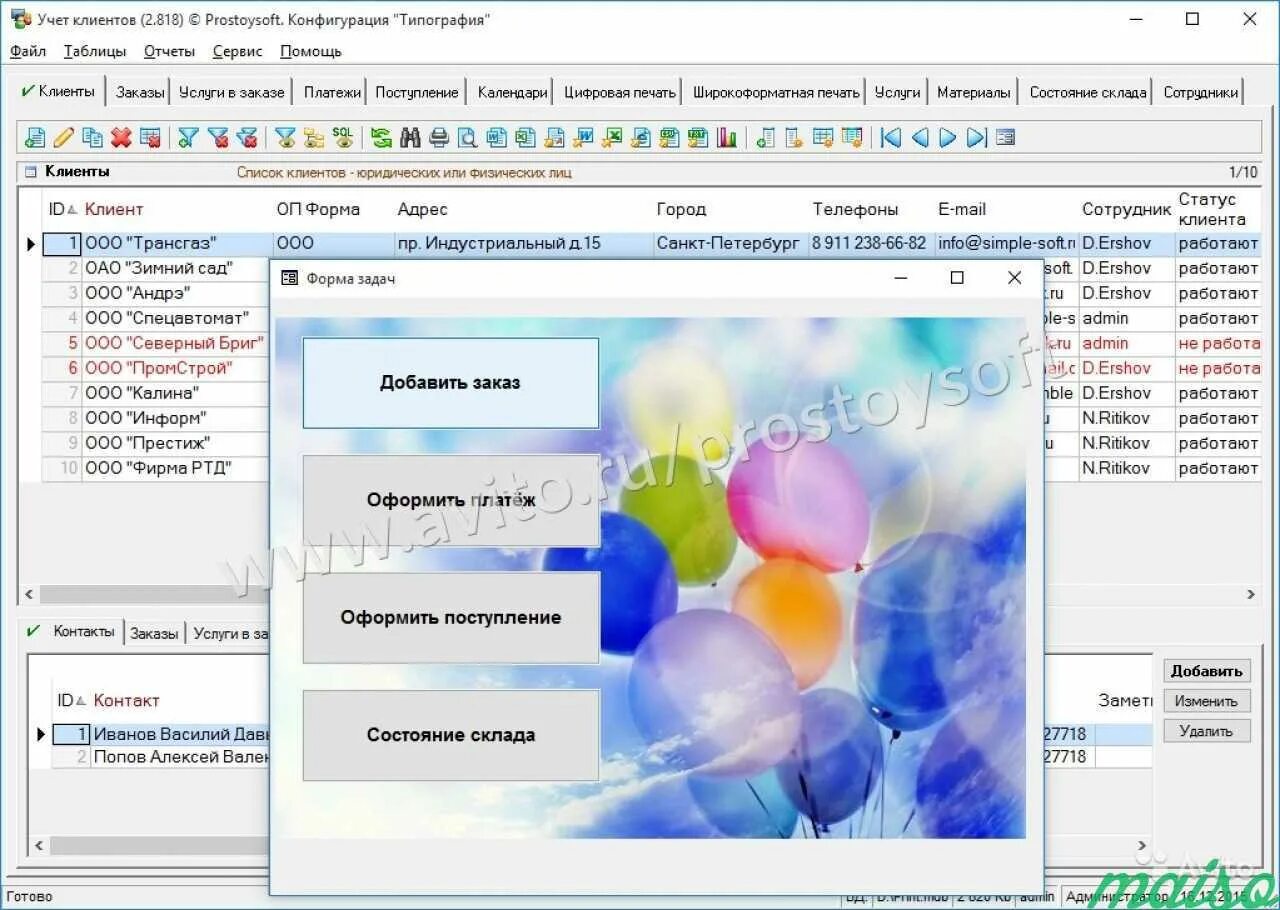Click the import from Excel icon
Image resolution: width=1280 pixels, height=910 pixels.
613,138
